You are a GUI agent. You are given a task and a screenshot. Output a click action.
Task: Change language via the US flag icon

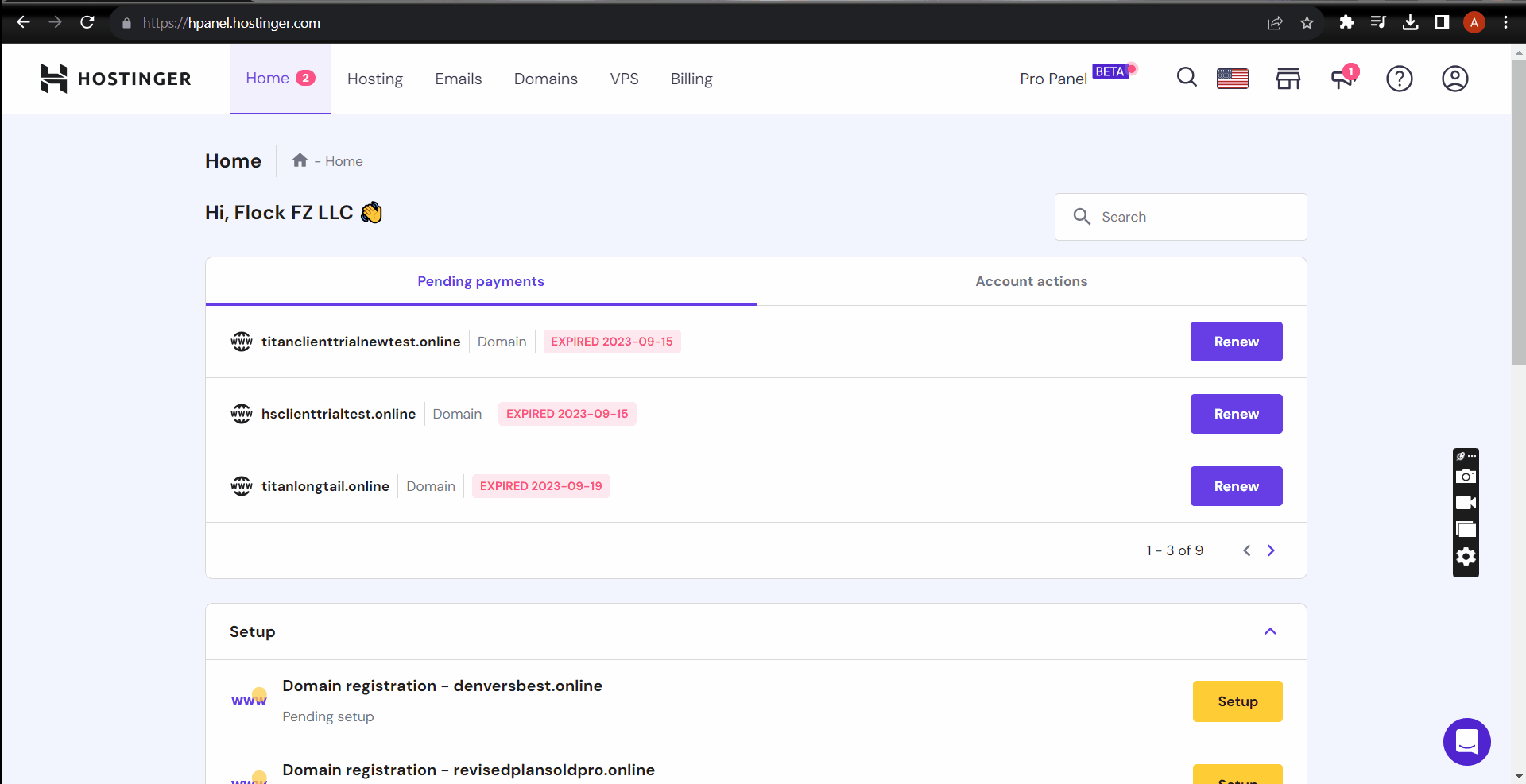(x=1233, y=79)
